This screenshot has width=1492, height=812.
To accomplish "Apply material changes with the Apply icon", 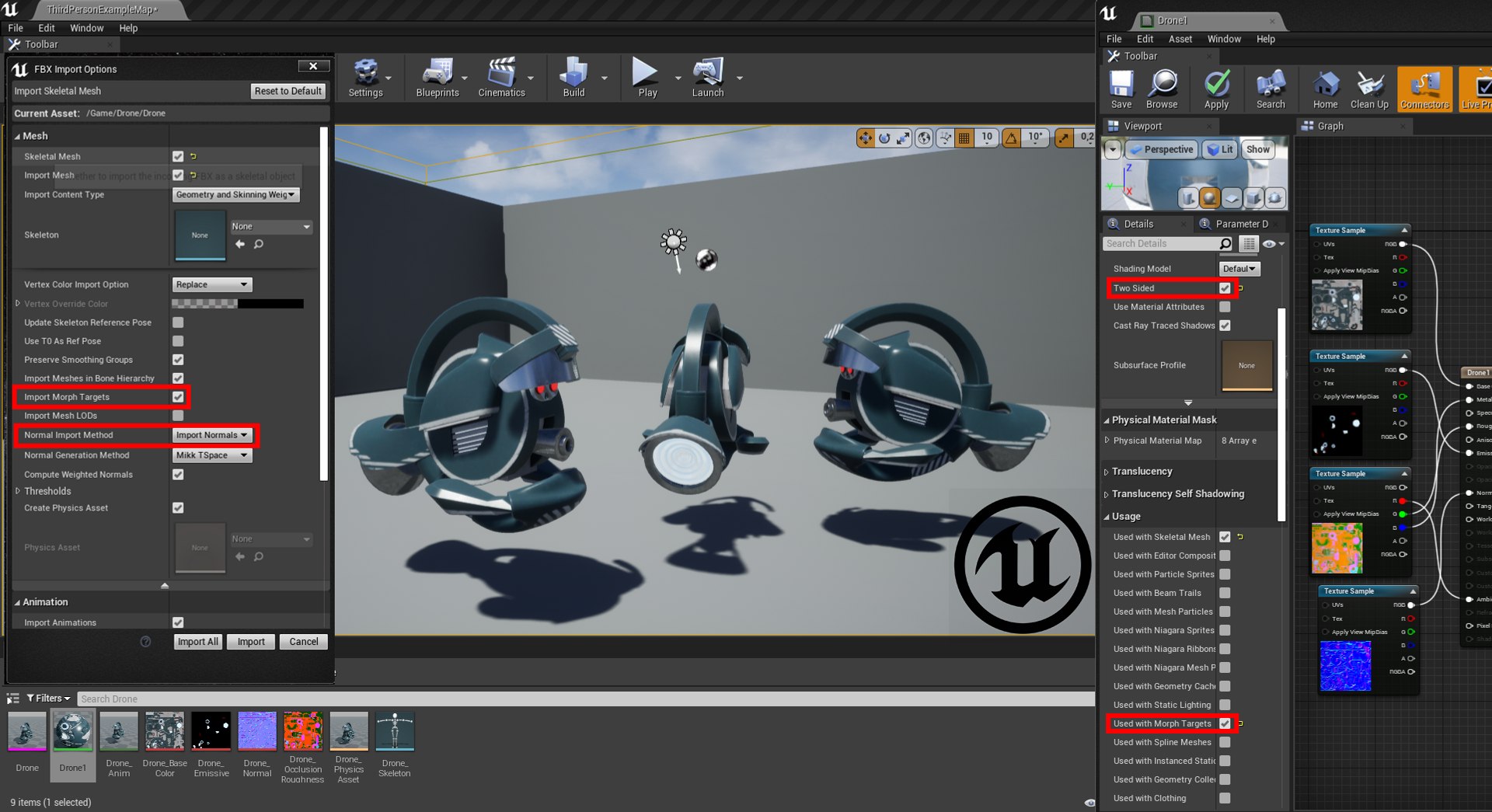I will pyautogui.click(x=1217, y=89).
